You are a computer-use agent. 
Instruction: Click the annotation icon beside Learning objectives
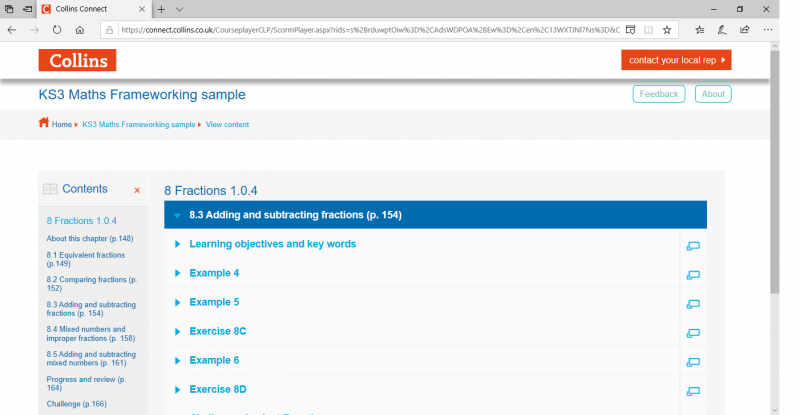[692, 245]
